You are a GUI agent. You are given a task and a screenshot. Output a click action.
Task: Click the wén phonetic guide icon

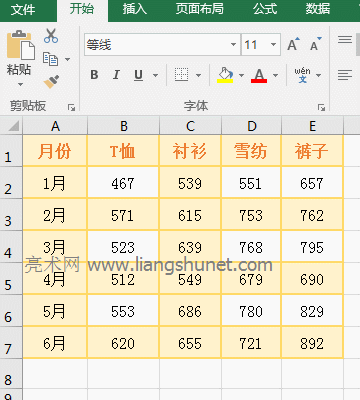click(x=302, y=75)
